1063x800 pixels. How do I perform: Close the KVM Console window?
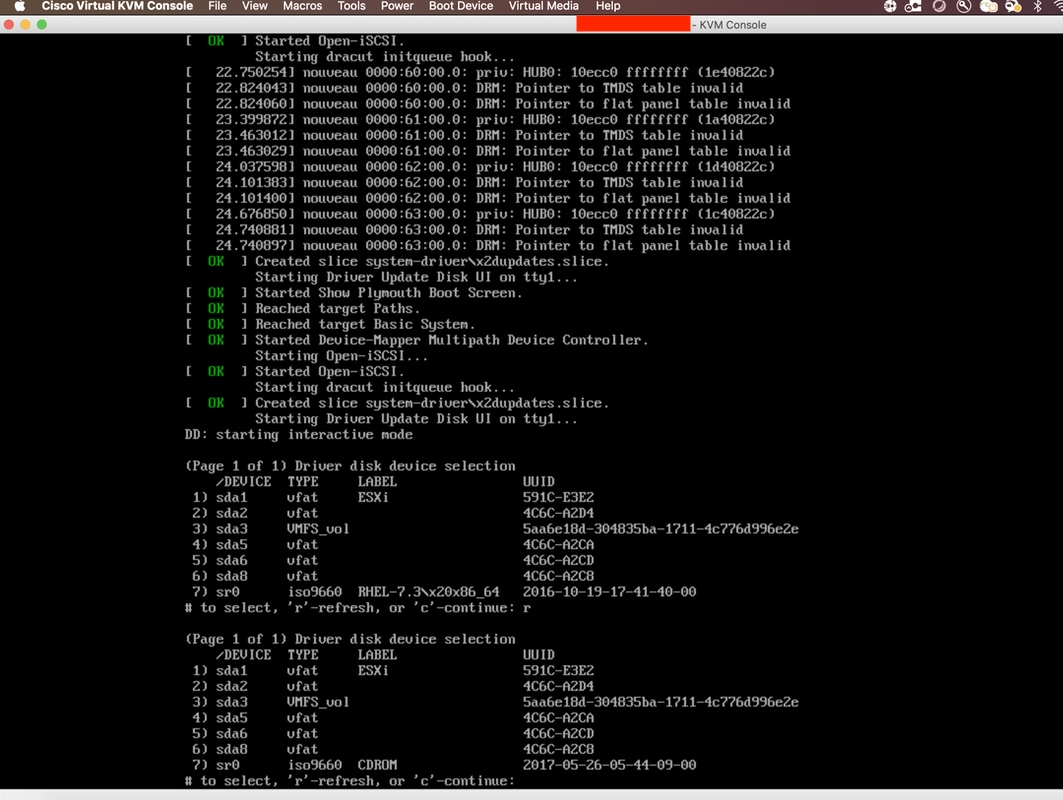9,24
